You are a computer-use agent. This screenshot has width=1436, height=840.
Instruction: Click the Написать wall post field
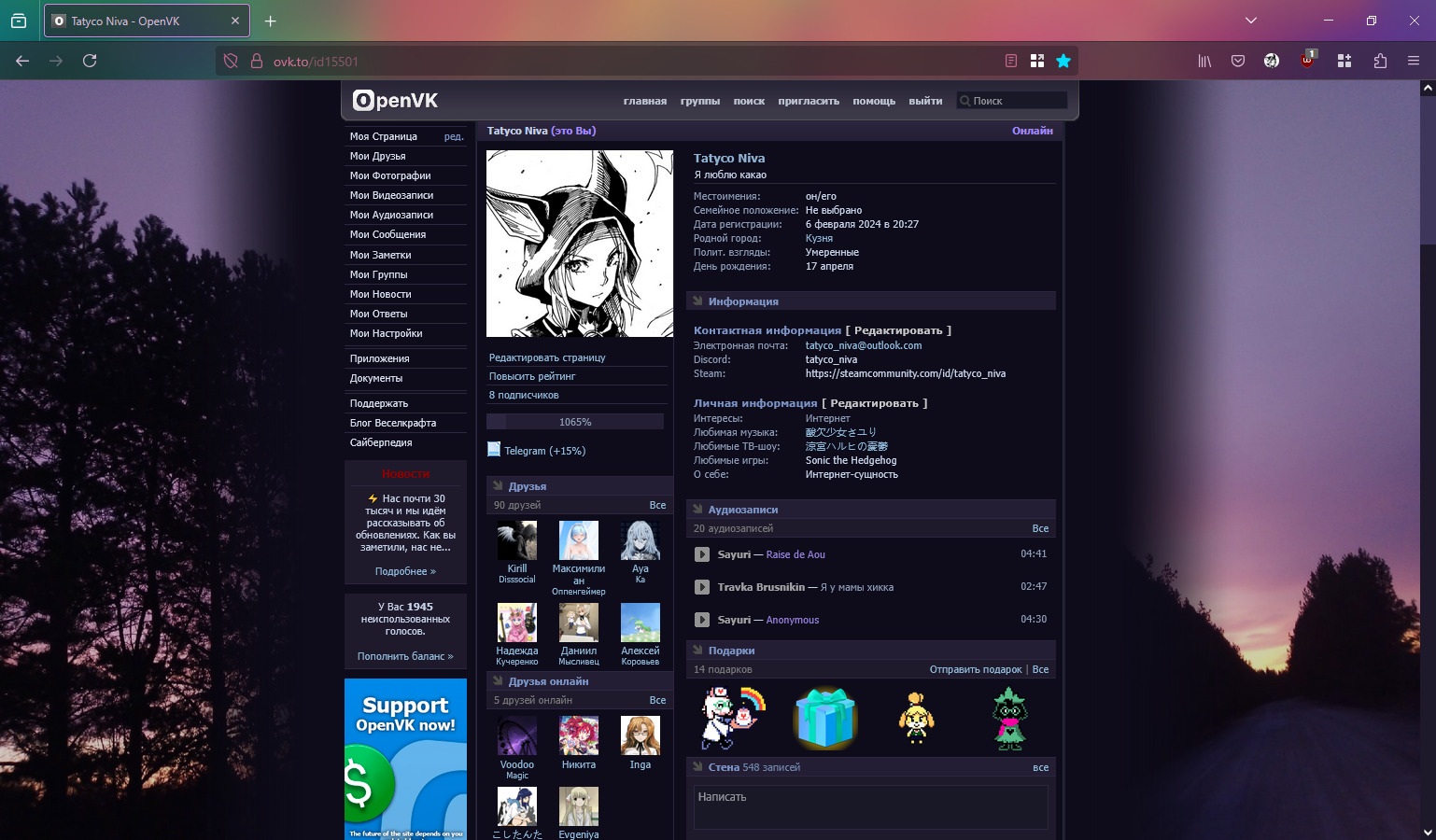click(870, 806)
